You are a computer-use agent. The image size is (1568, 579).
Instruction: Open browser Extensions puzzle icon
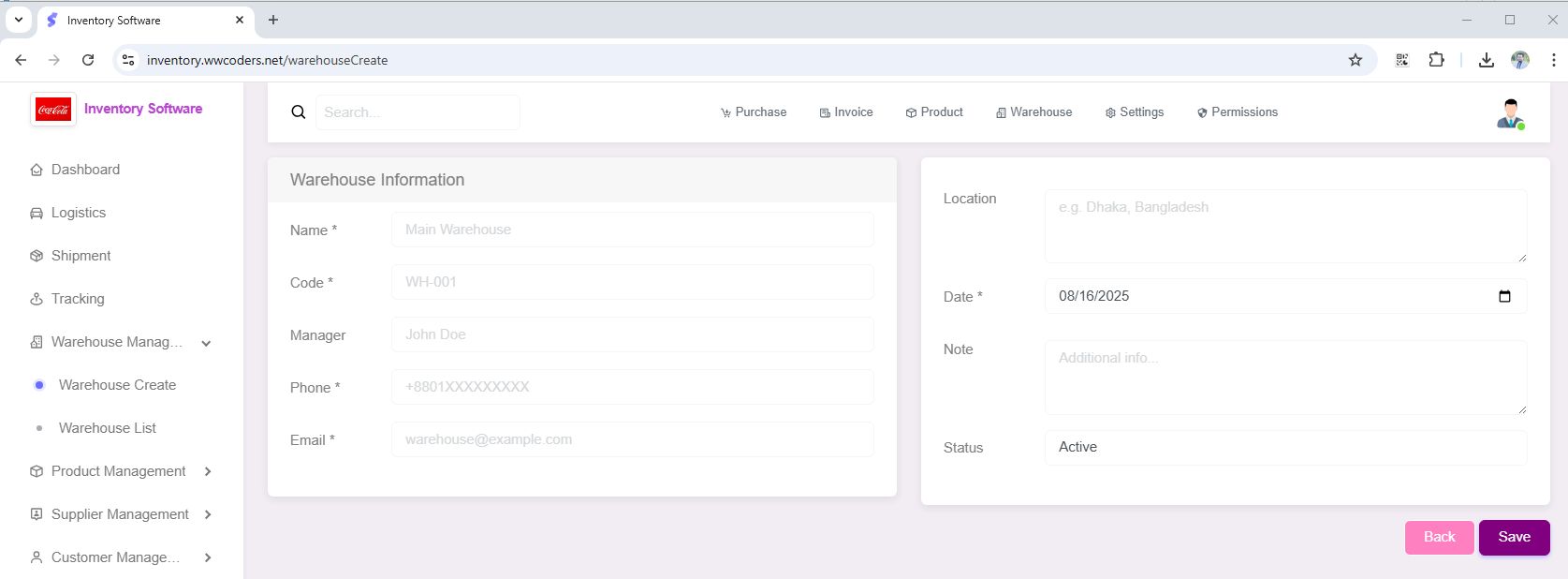coord(1436,60)
